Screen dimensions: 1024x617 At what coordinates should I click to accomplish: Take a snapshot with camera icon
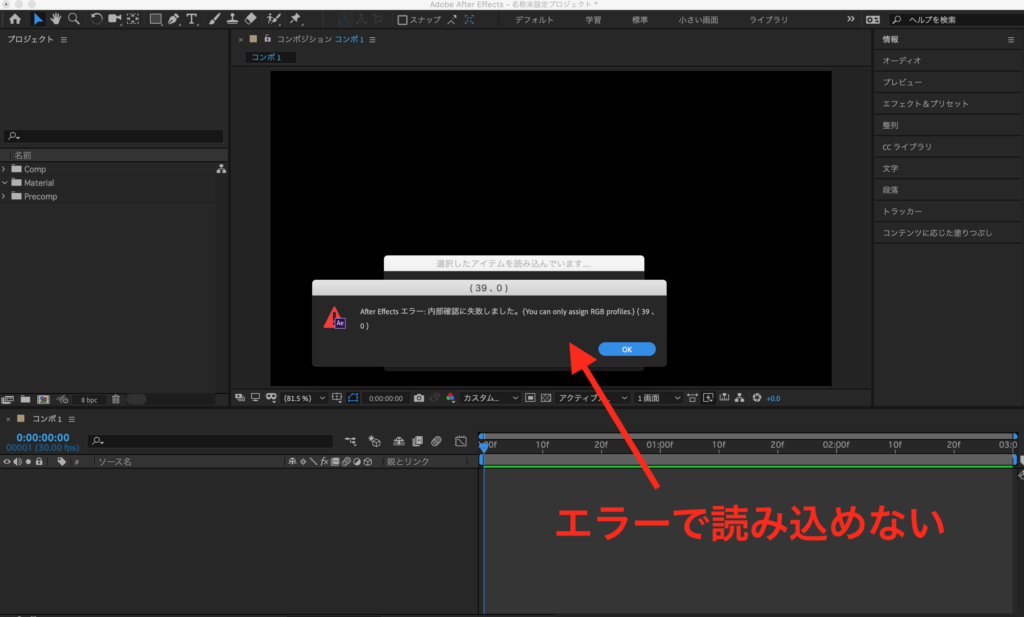coord(419,398)
